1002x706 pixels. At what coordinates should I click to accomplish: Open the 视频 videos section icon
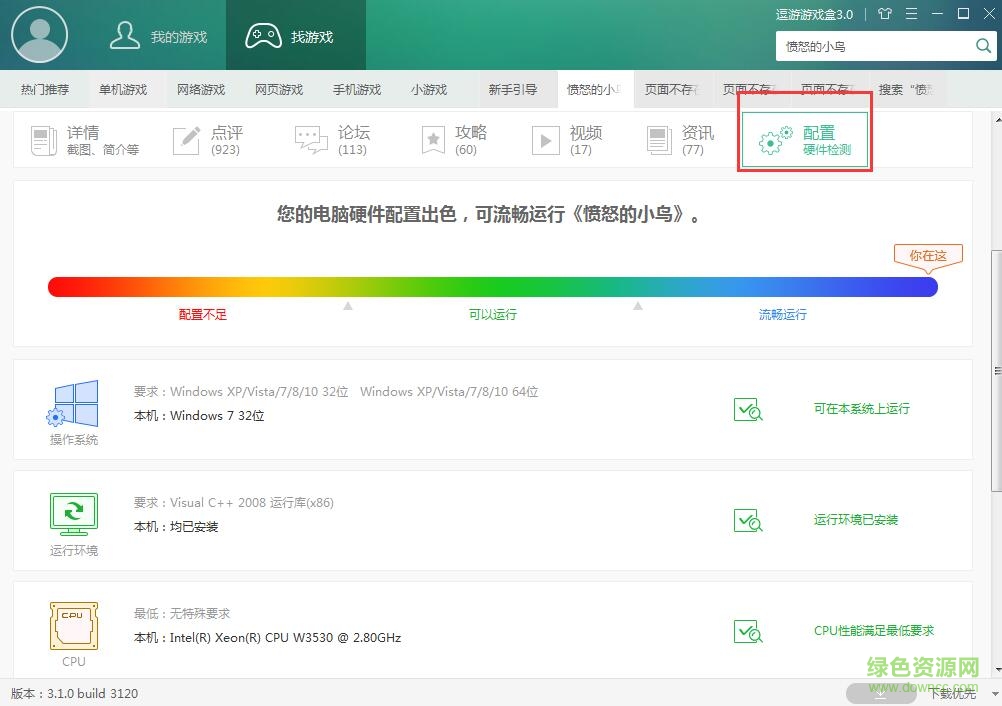coord(546,139)
